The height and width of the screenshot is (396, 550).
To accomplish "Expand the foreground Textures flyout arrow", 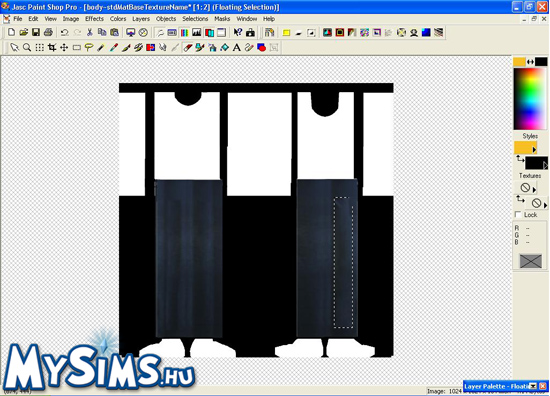I will (x=534, y=190).
